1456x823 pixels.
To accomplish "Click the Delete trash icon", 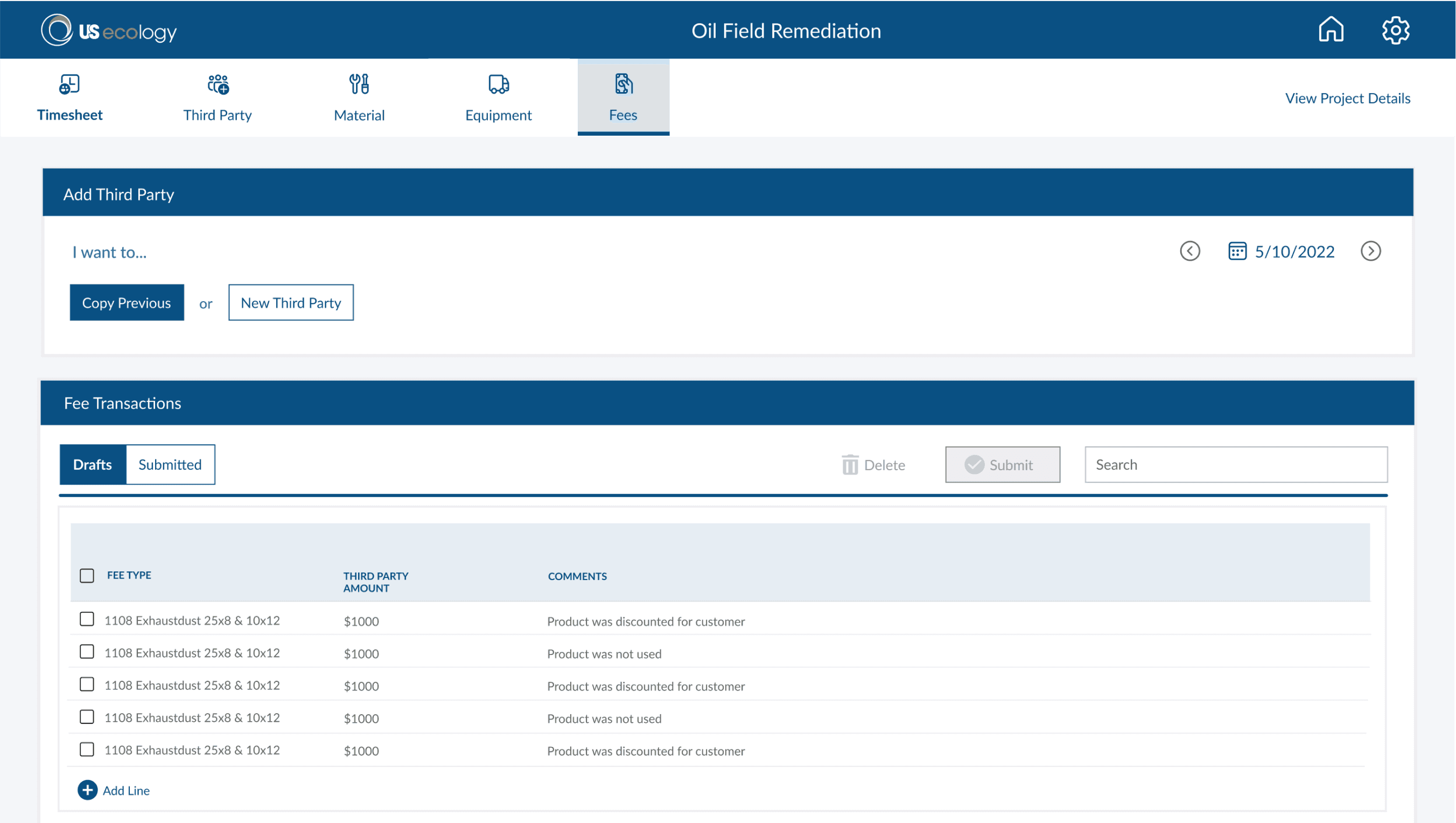I will (850, 465).
